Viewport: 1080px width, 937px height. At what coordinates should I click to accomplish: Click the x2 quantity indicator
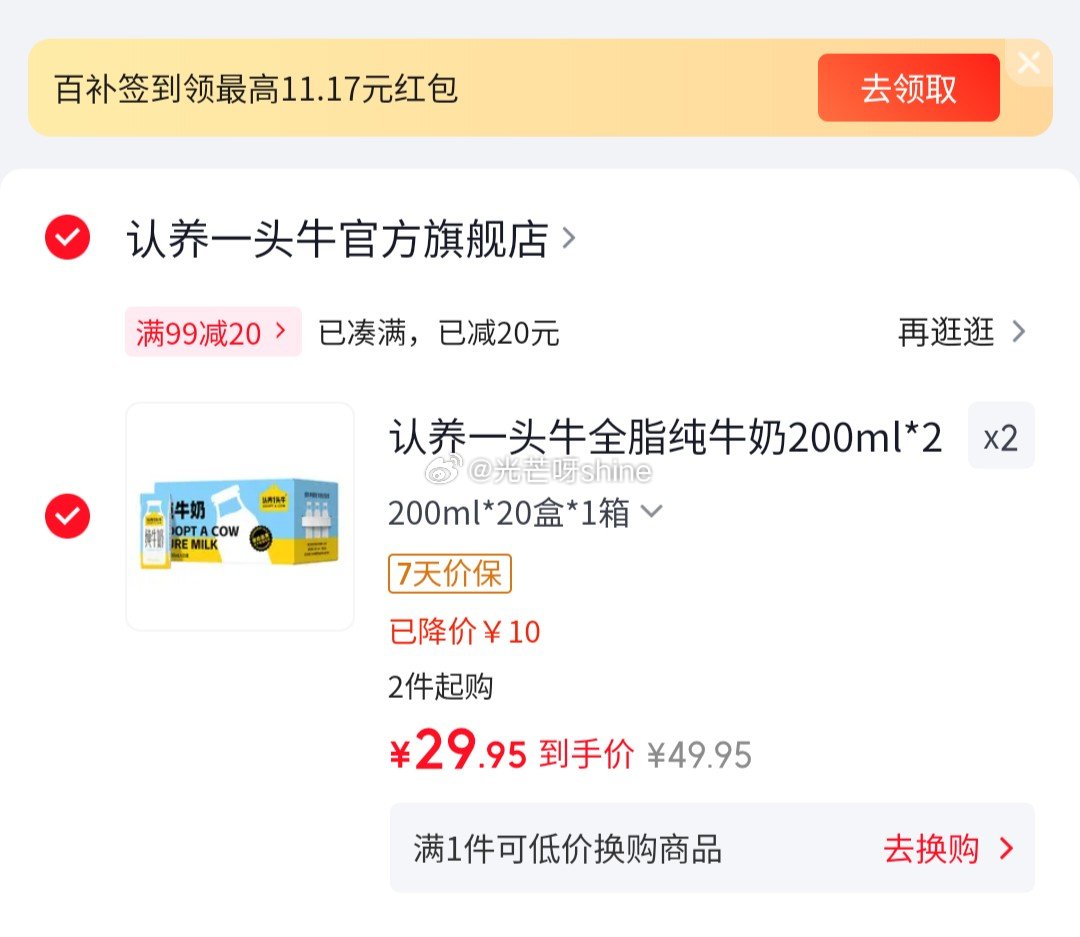click(1001, 437)
